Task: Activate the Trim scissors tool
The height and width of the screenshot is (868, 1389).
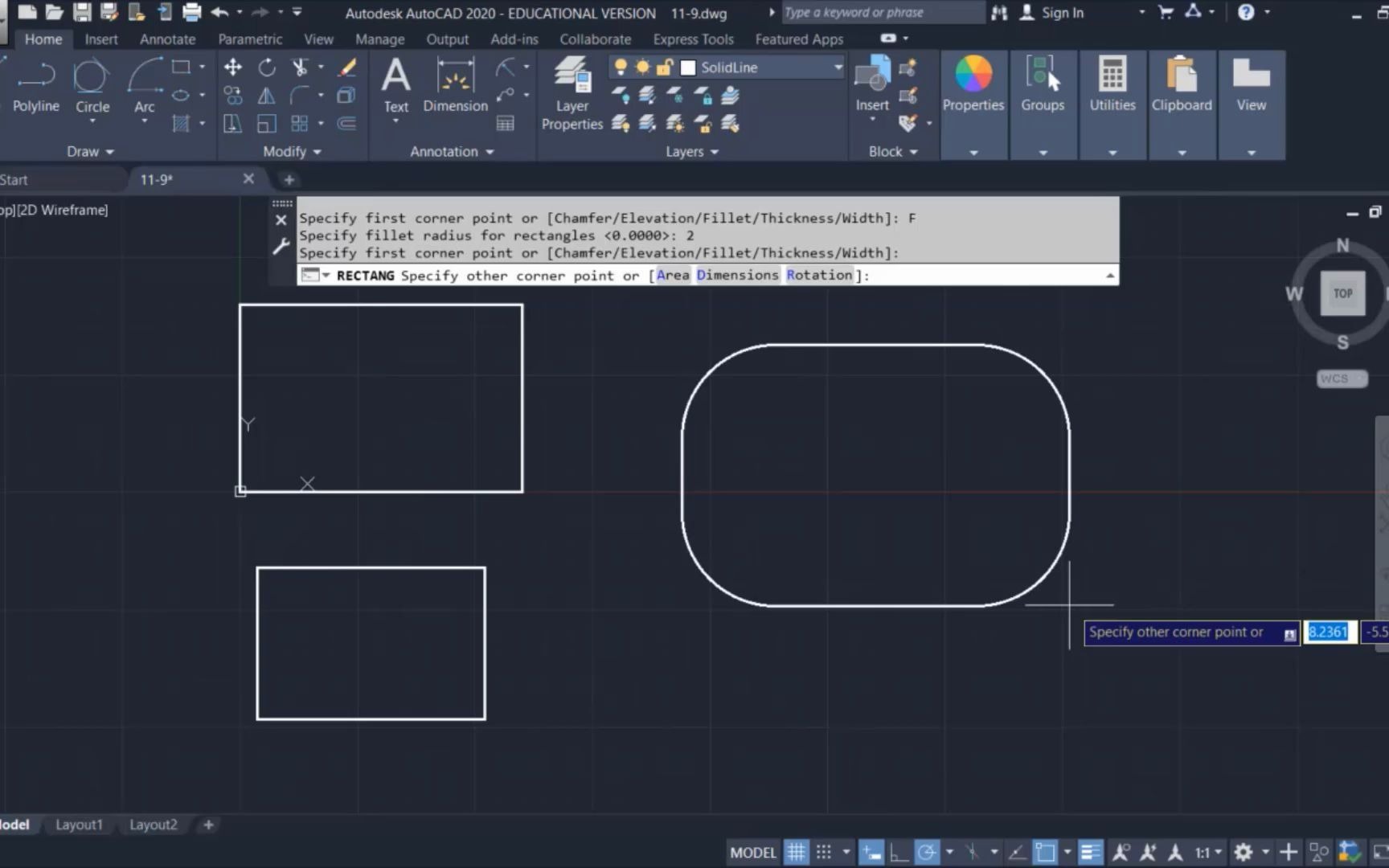Action: coord(300,68)
